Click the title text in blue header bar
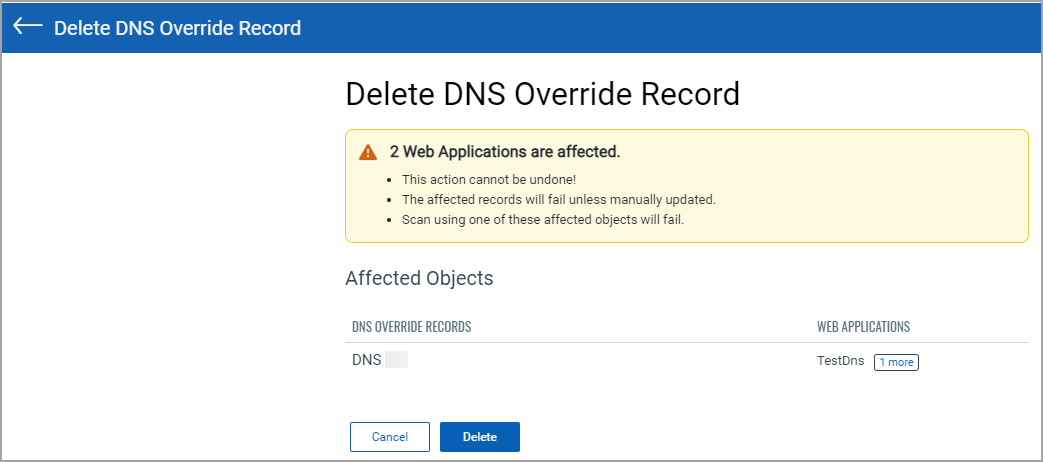 [177, 28]
